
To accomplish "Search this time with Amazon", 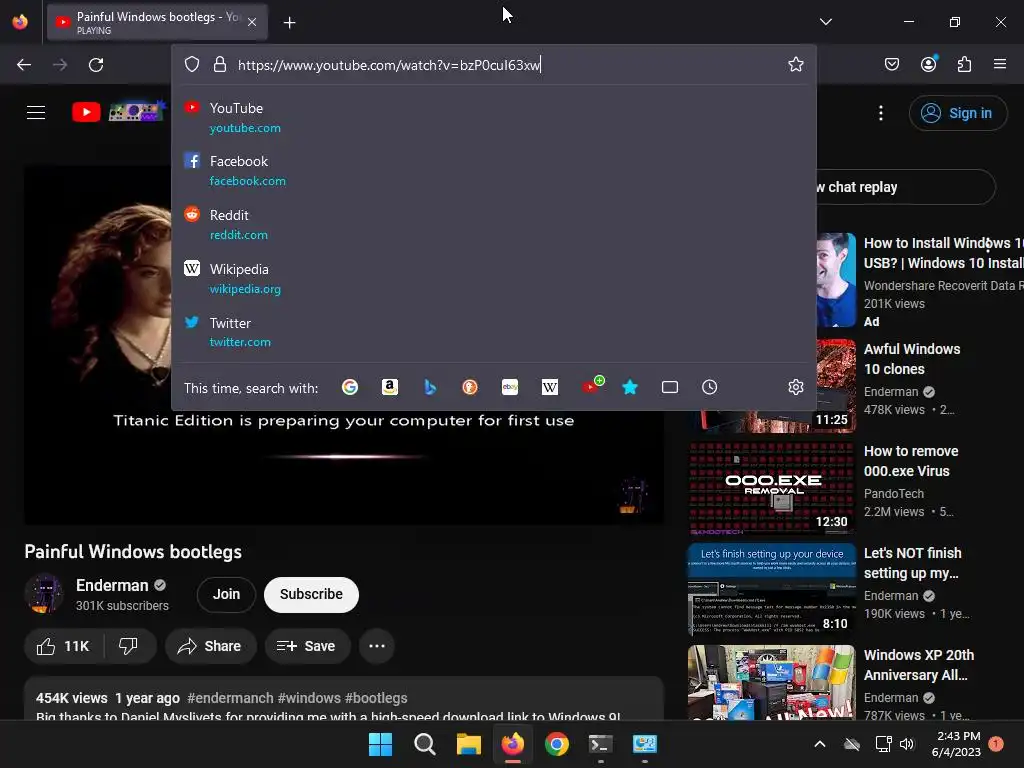I will tap(390, 387).
